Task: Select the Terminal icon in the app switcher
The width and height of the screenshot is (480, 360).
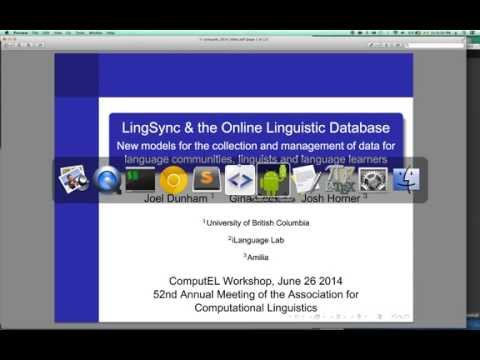Action: pos(140,180)
